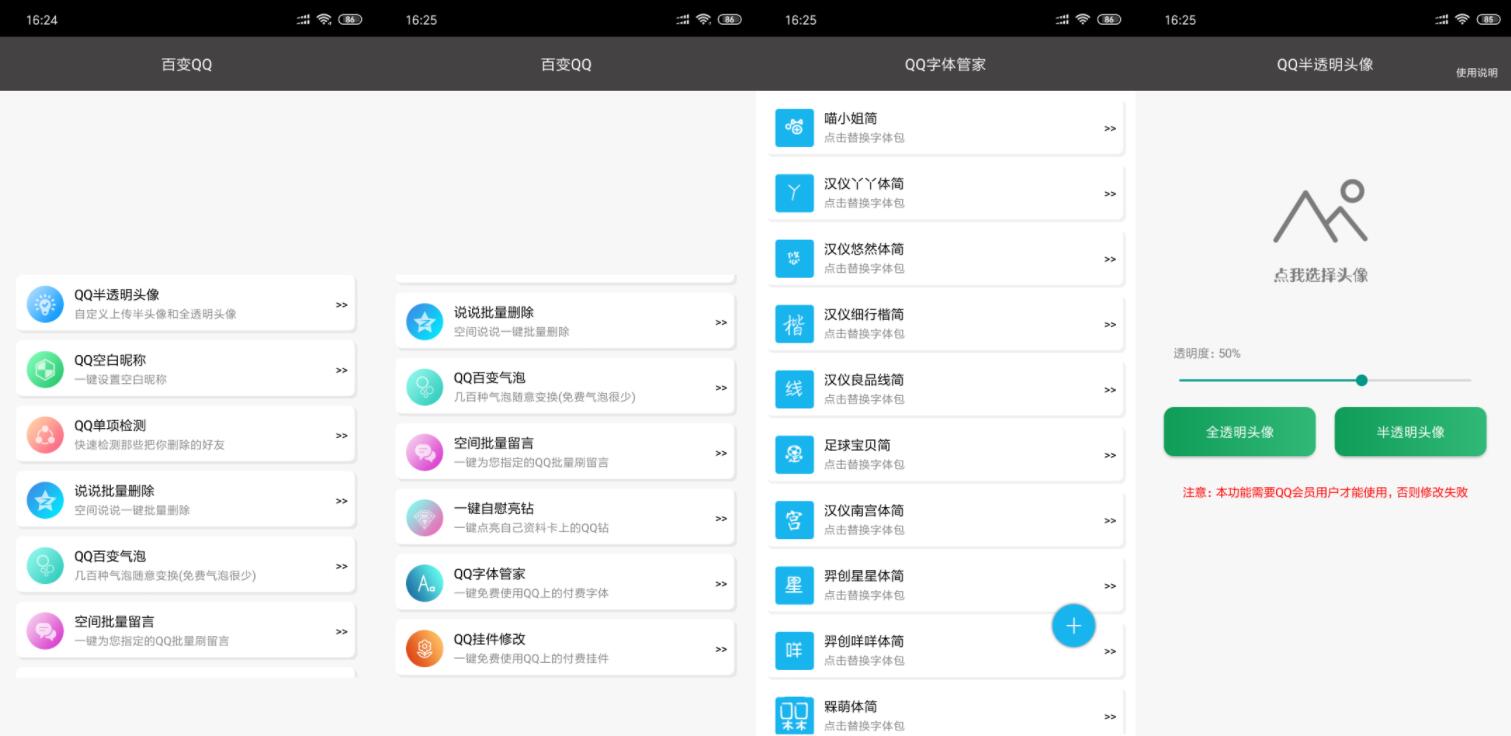Tap the subtitle 一键免费使用QQ上的付费挂件
Viewport: 1511px width, 736px height.
pos(531,659)
